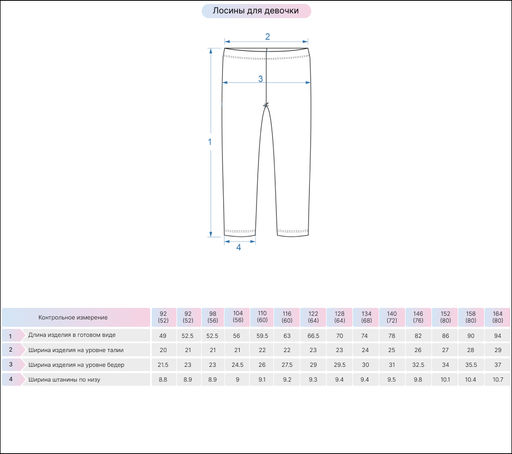Click the row badge 1 in the table
The height and width of the screenshot is (454, 512).
pos(13,336)
